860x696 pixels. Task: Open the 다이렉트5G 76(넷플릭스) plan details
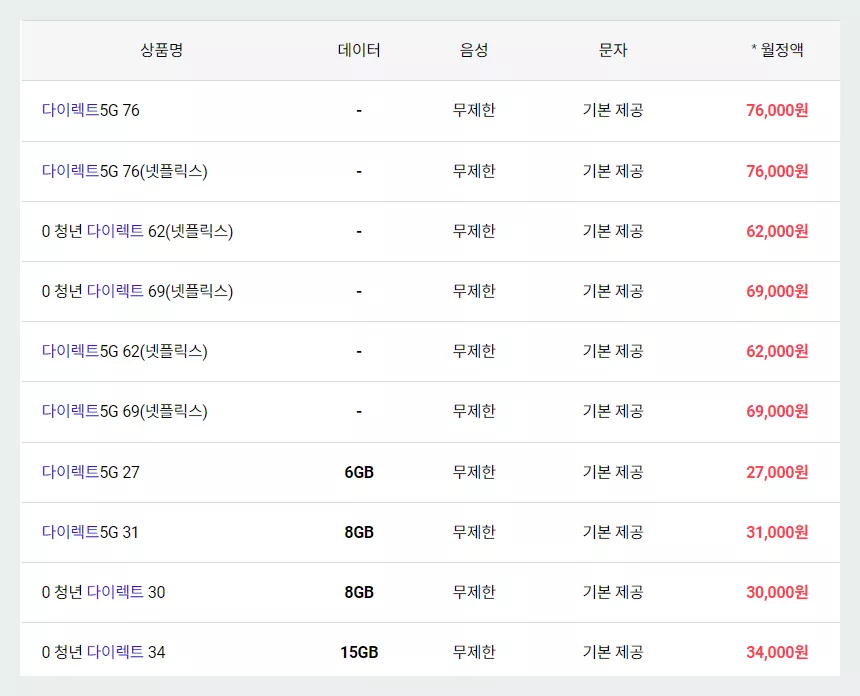(x=125, y=171)
